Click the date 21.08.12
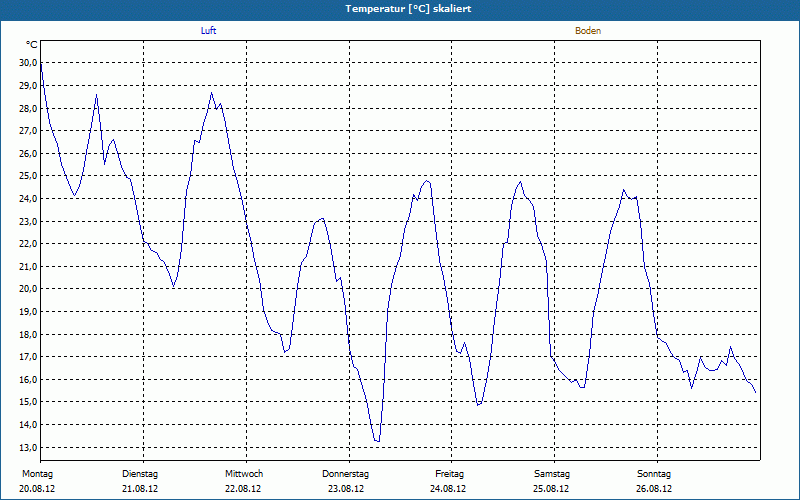Image resolution: width=800 pixels, height=500 pixels. click(140, 488)
